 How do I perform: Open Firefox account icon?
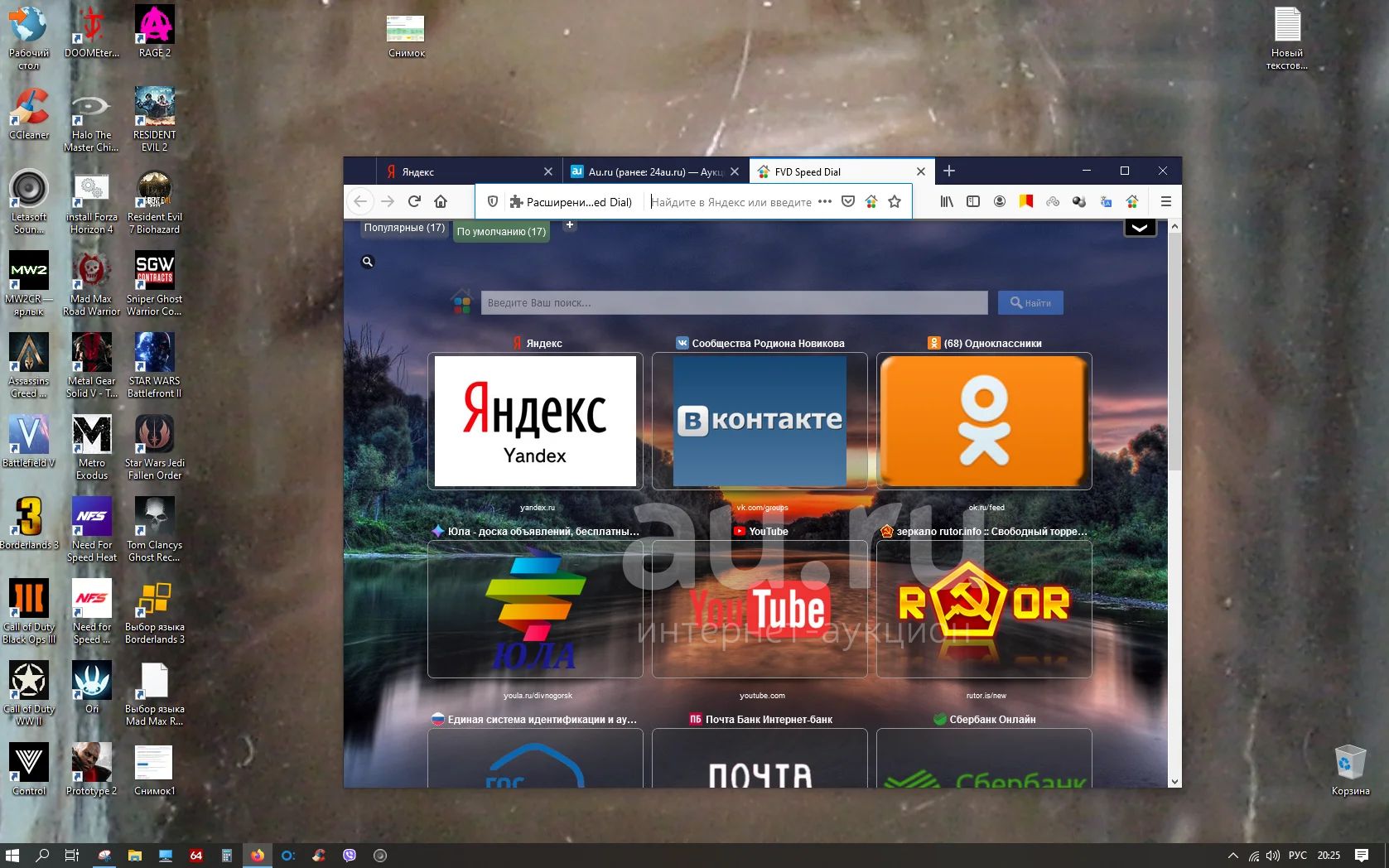tap(1000, 201)
